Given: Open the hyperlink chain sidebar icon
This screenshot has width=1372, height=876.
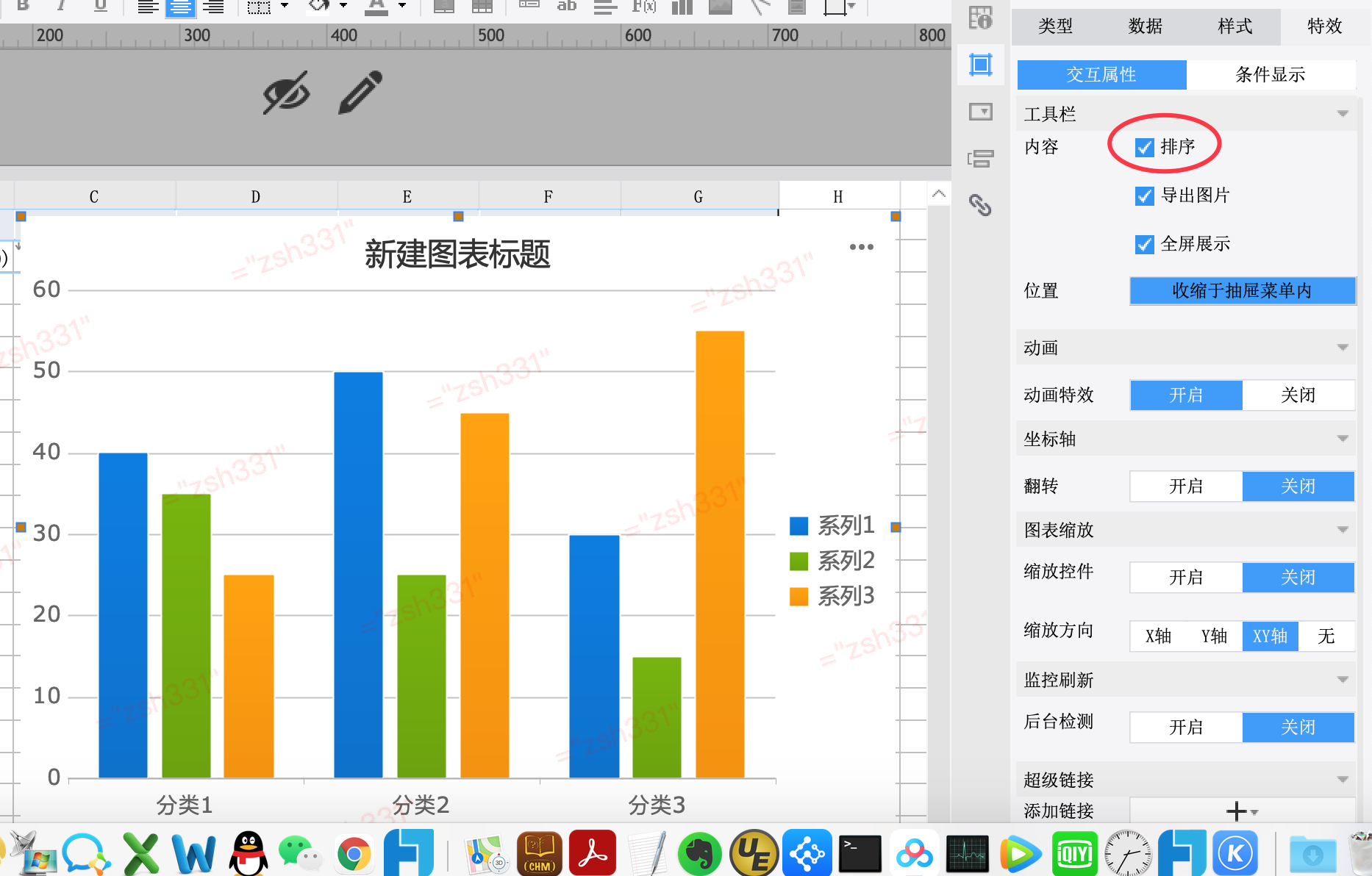Looking at the screenshot, I should (x=980, y=205).
